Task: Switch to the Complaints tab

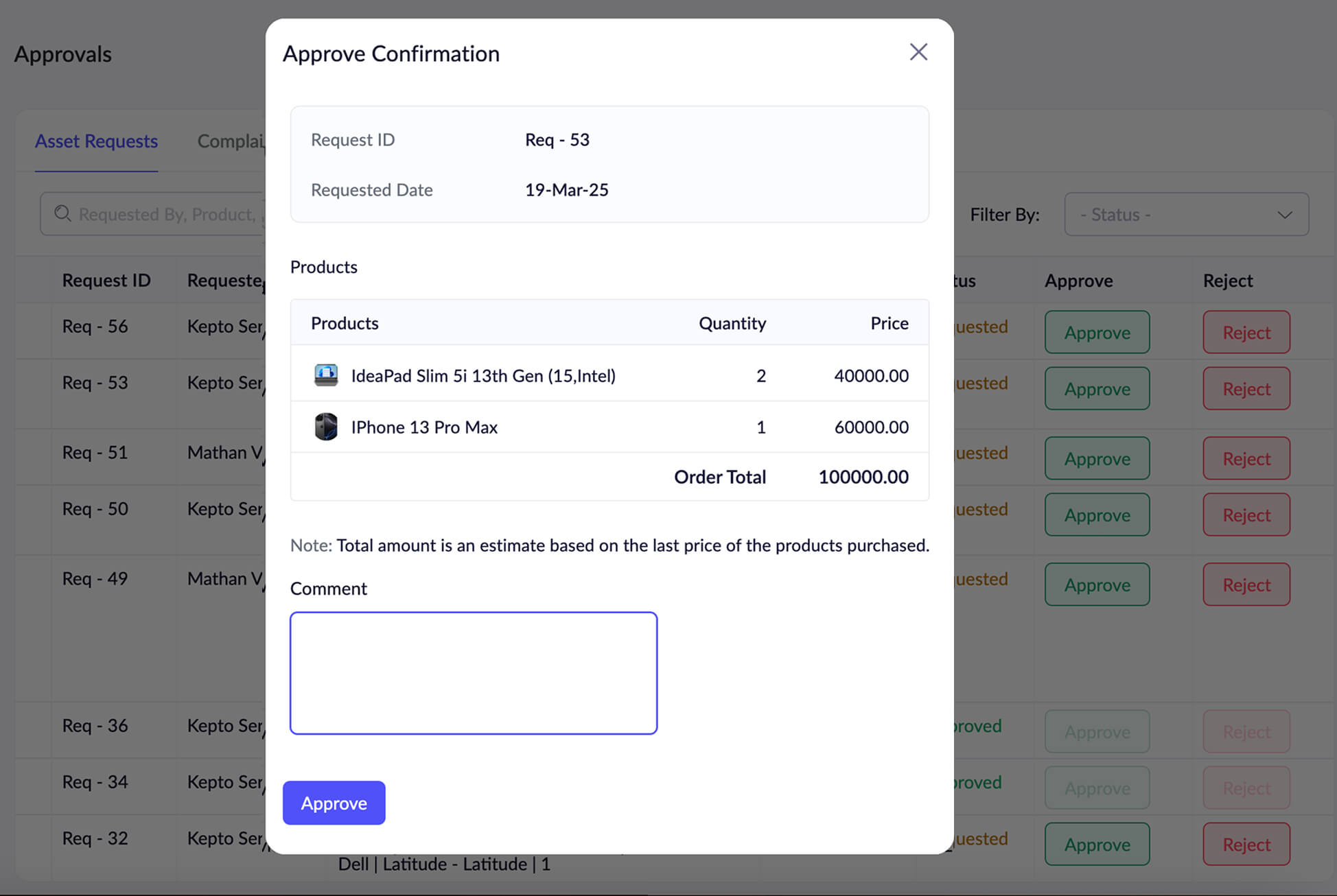Action: tap(231, 141)
